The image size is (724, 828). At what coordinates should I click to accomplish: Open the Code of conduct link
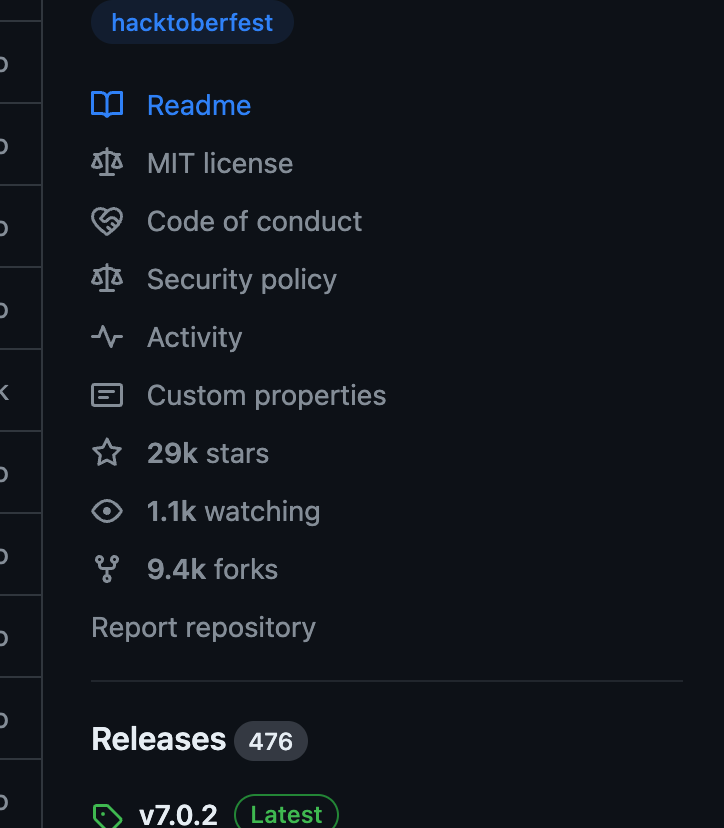tap(255, 221)
